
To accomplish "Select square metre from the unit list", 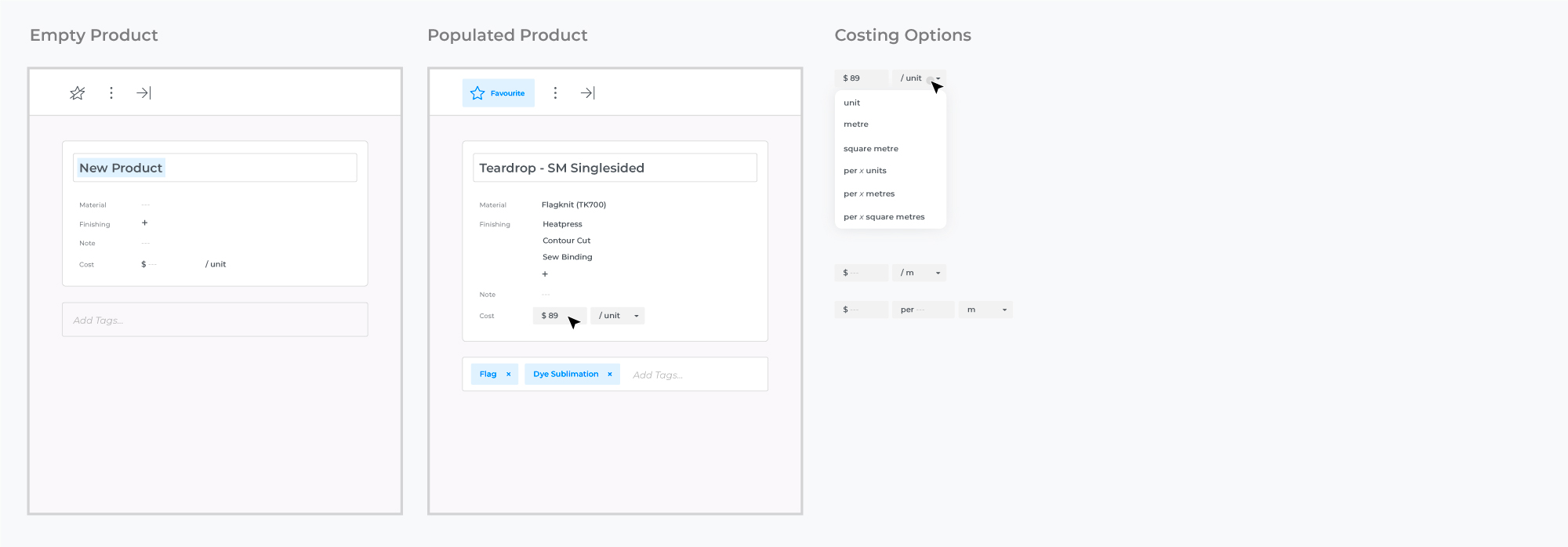I will (x=871, y=149).
